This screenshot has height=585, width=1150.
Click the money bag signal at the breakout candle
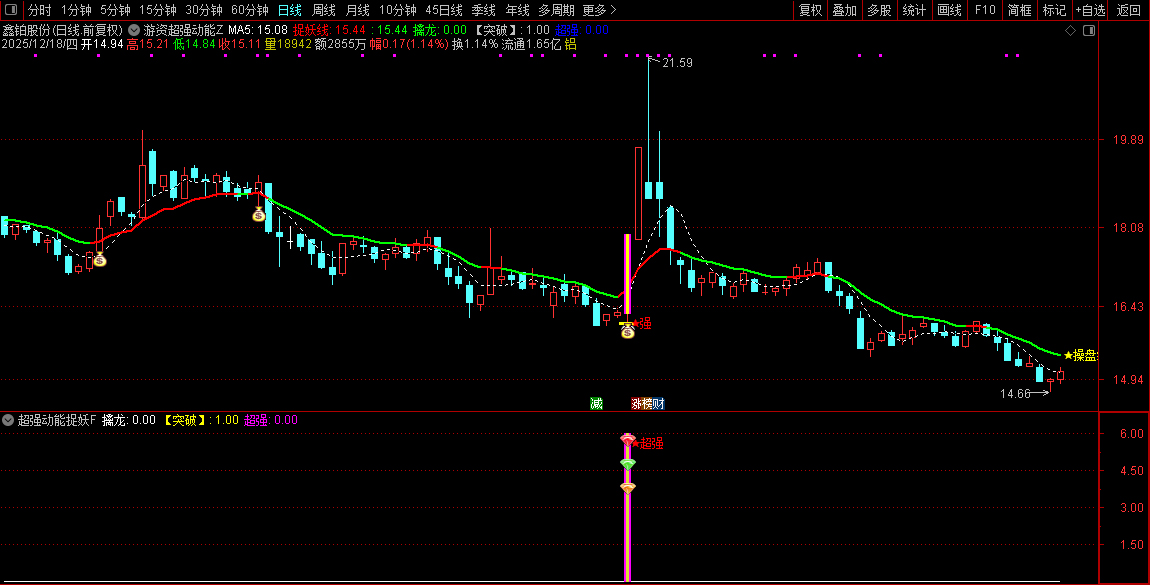click(627, 331)
